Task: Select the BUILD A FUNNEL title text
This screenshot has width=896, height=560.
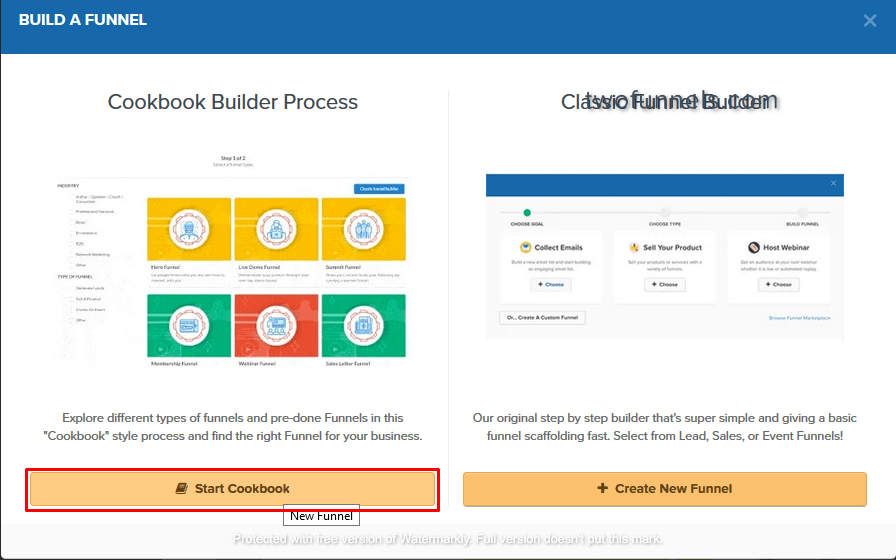Action: point(83,20)
